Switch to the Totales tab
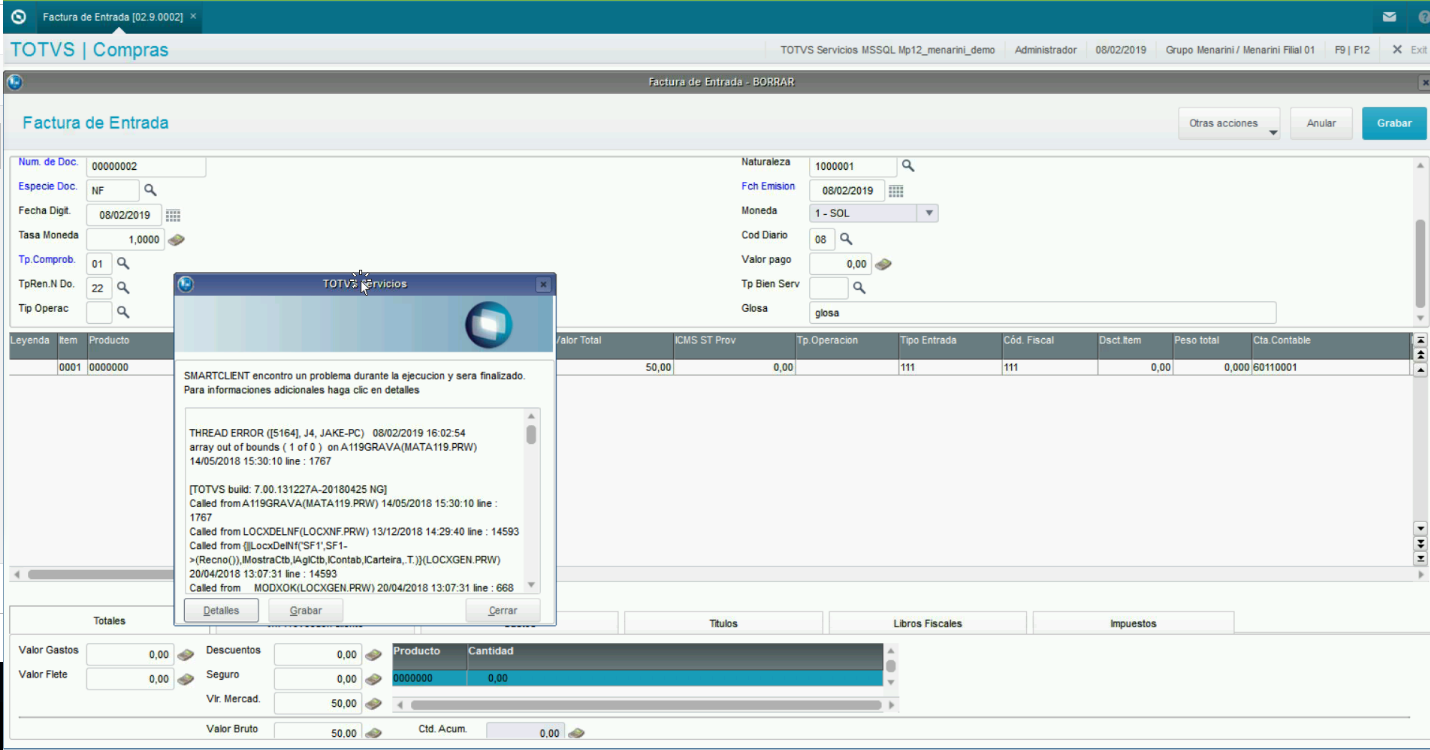The width and height of the screenshot is (1430, 750). [x=109, y=621]
